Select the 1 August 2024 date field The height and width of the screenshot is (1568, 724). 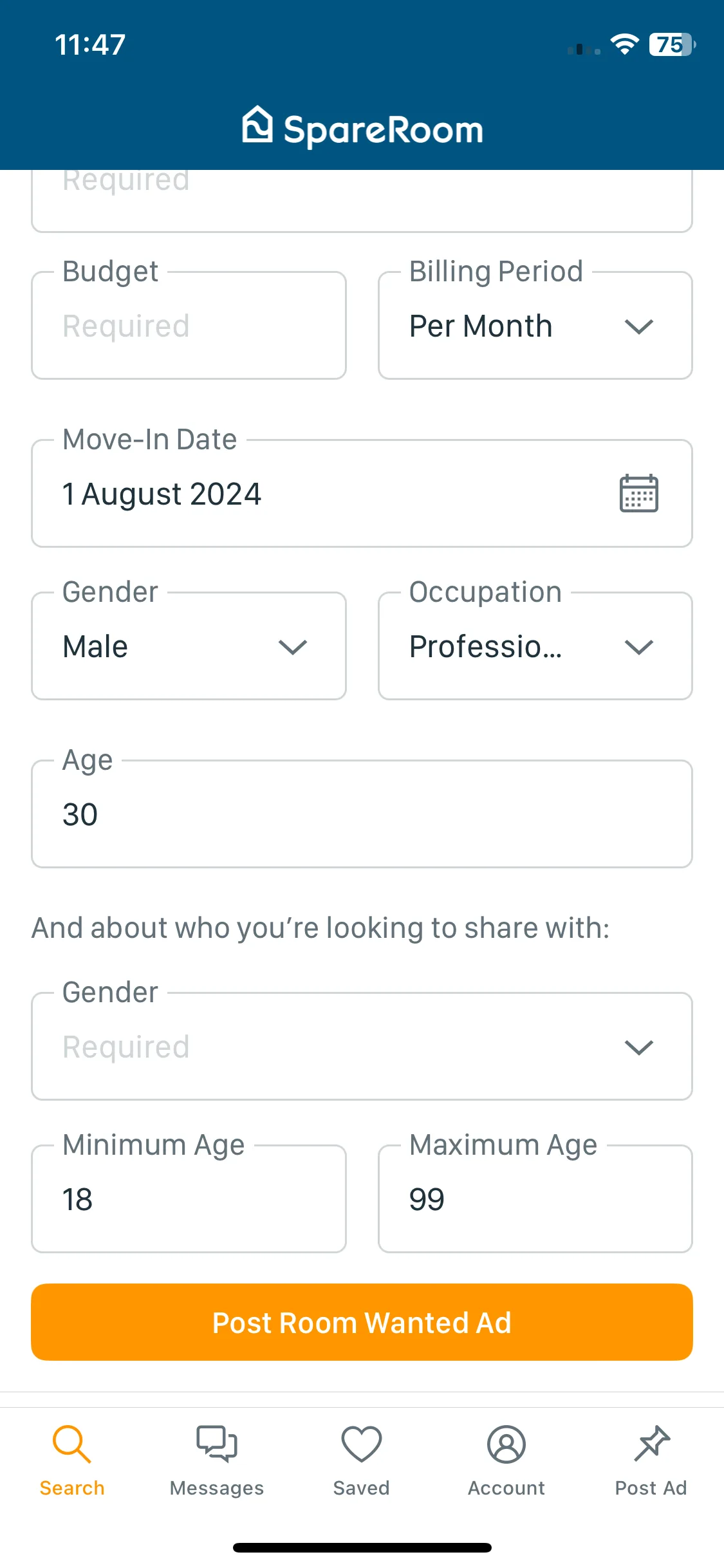click(362, 494)
